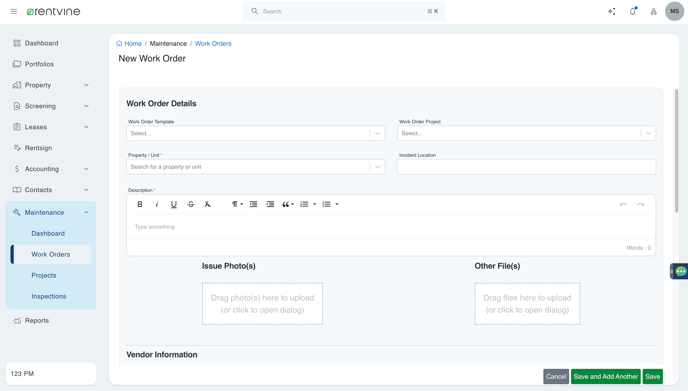Image resolution: width=688 pixels, height=391 pixels.
Task: Collapse the Maintenance sidebar section
Action: 51,212
